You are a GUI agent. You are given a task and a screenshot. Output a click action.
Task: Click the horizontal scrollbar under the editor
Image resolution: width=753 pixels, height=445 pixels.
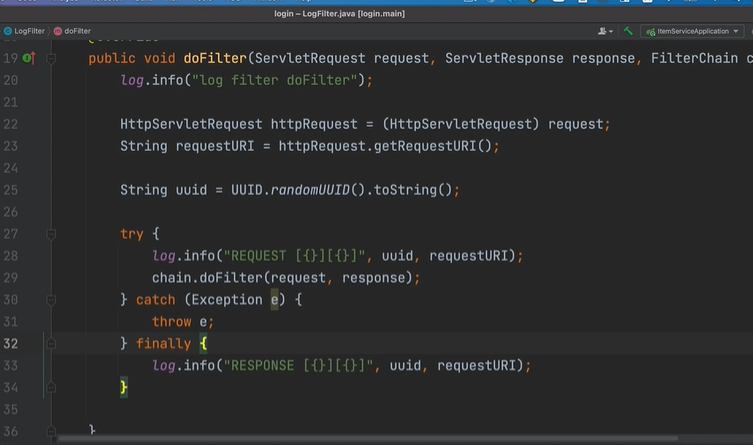[368, 438]
